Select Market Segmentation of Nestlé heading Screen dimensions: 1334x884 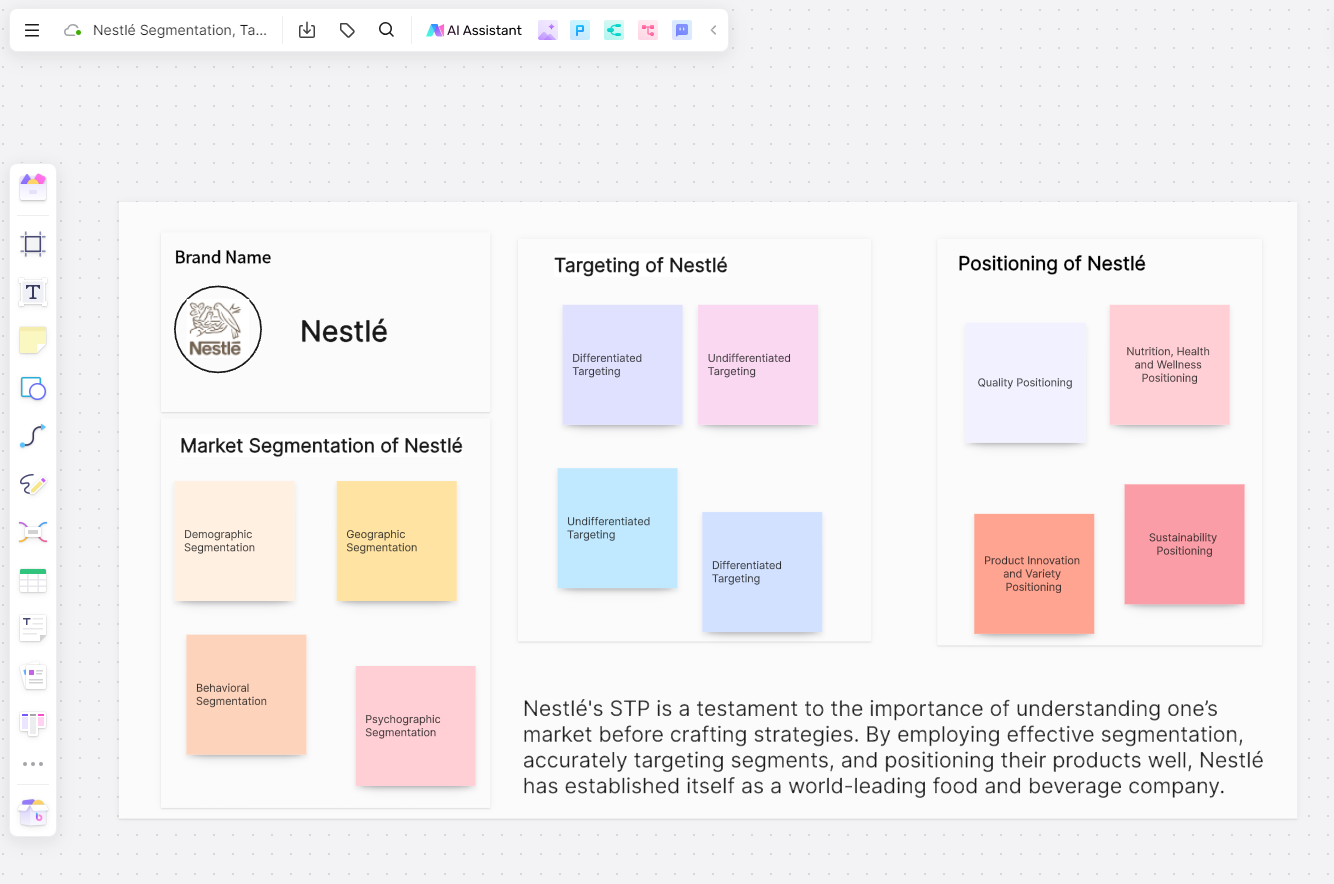321,446
